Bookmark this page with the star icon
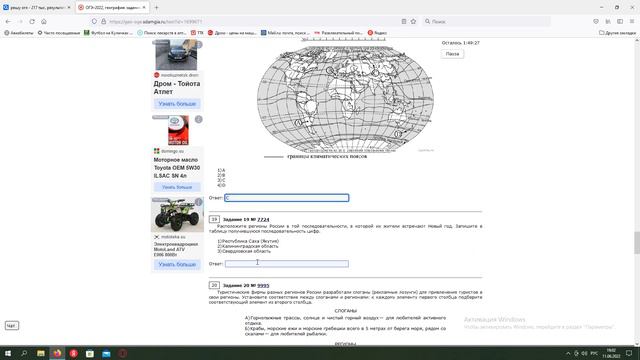 (413, 21)
